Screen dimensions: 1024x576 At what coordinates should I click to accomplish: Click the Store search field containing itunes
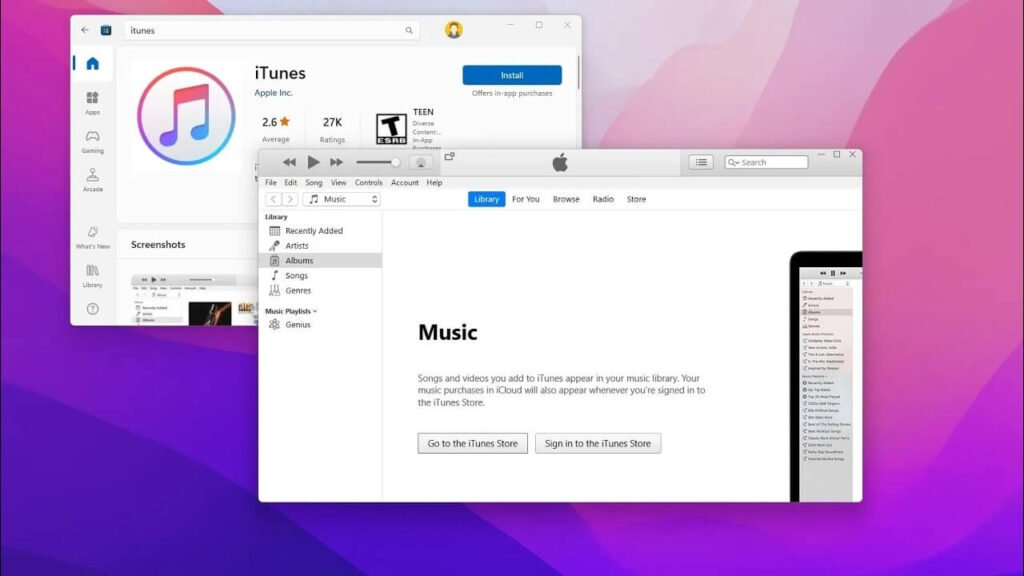click(272, 31)
